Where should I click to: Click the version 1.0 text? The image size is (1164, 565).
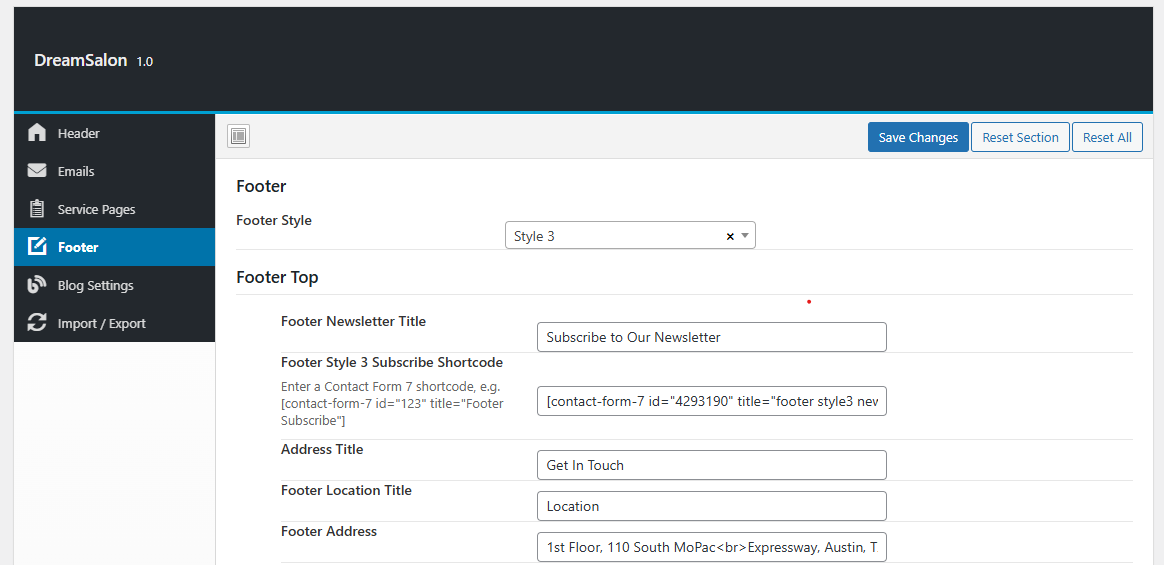point(145,62)
